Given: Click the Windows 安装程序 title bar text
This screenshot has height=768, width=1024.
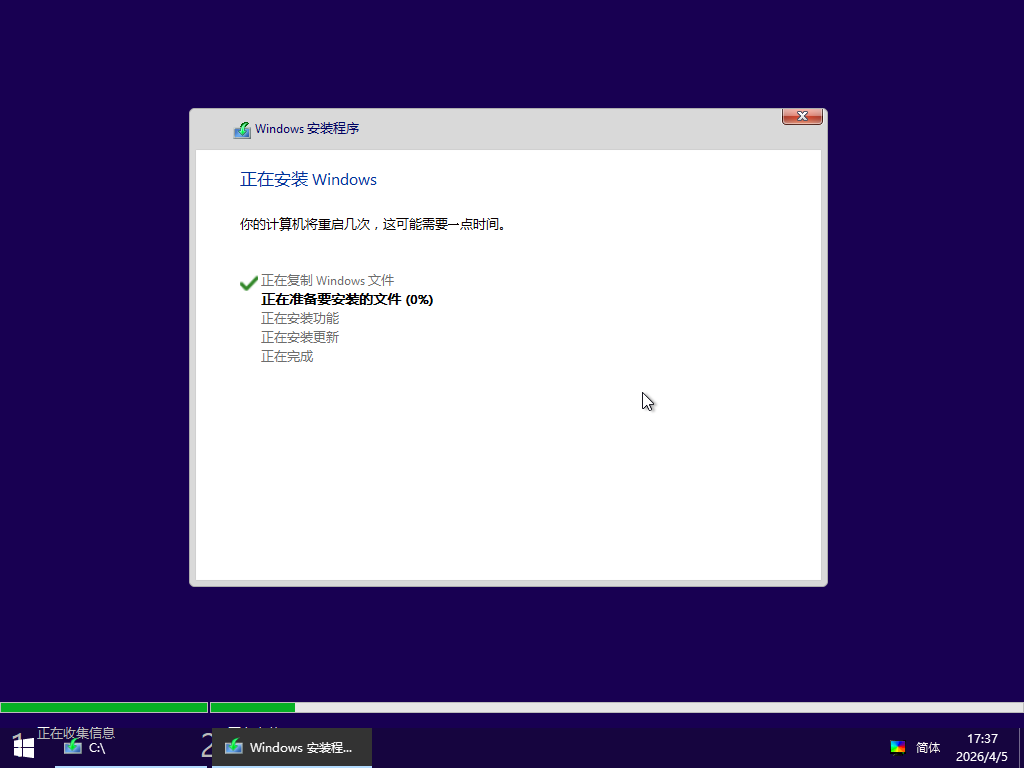Looking at the screenshot, I should (x=307, y=129).
